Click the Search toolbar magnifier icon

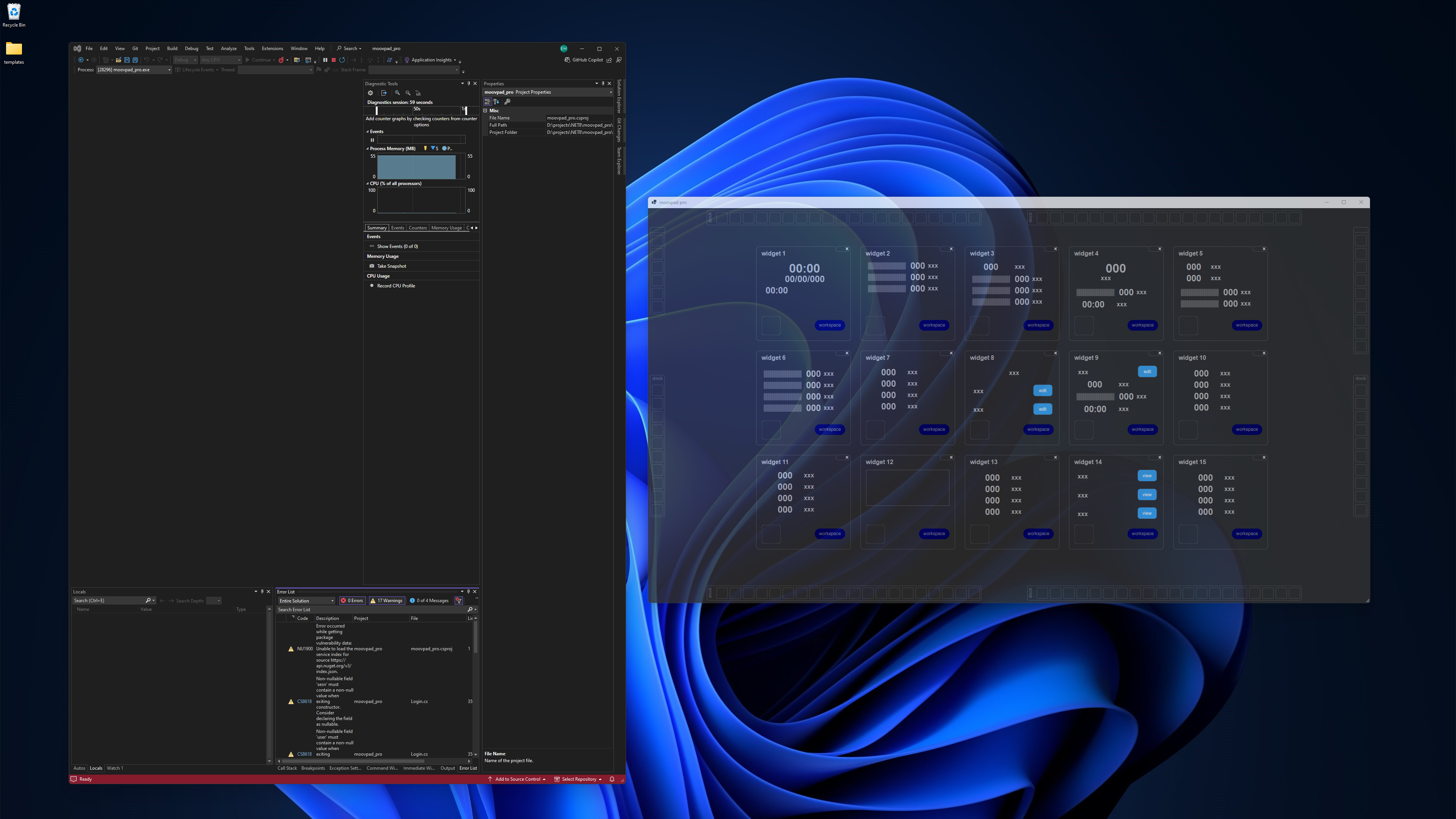338,48
